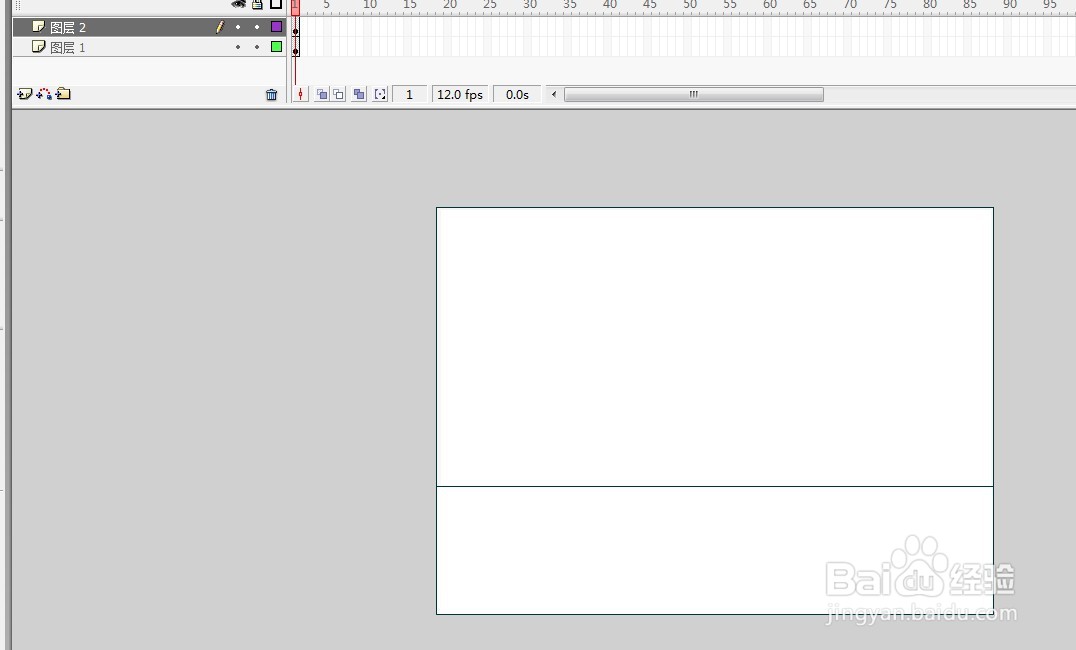The width and height of the screenshot is (1076, 650).
Task: Enable the Onion Skin button
Action: [321, 95]
